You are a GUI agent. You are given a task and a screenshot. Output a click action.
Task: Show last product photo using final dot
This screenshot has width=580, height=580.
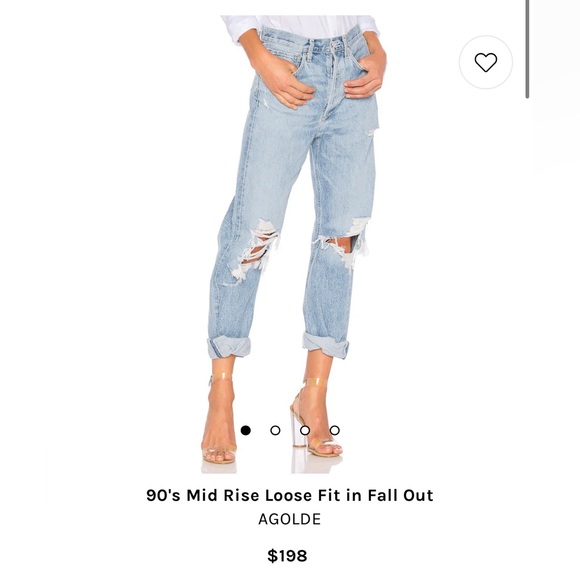pos(334,430)
